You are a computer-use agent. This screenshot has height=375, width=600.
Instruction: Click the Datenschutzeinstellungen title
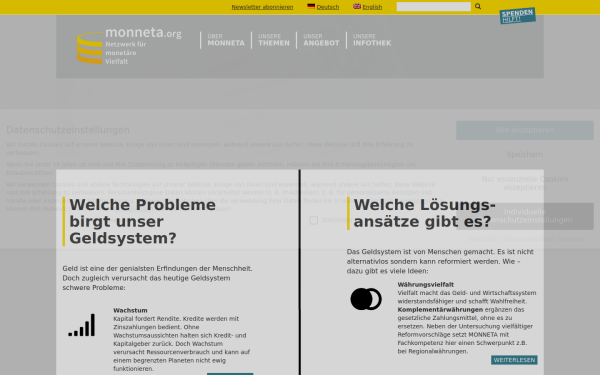[x=68, y=130]
